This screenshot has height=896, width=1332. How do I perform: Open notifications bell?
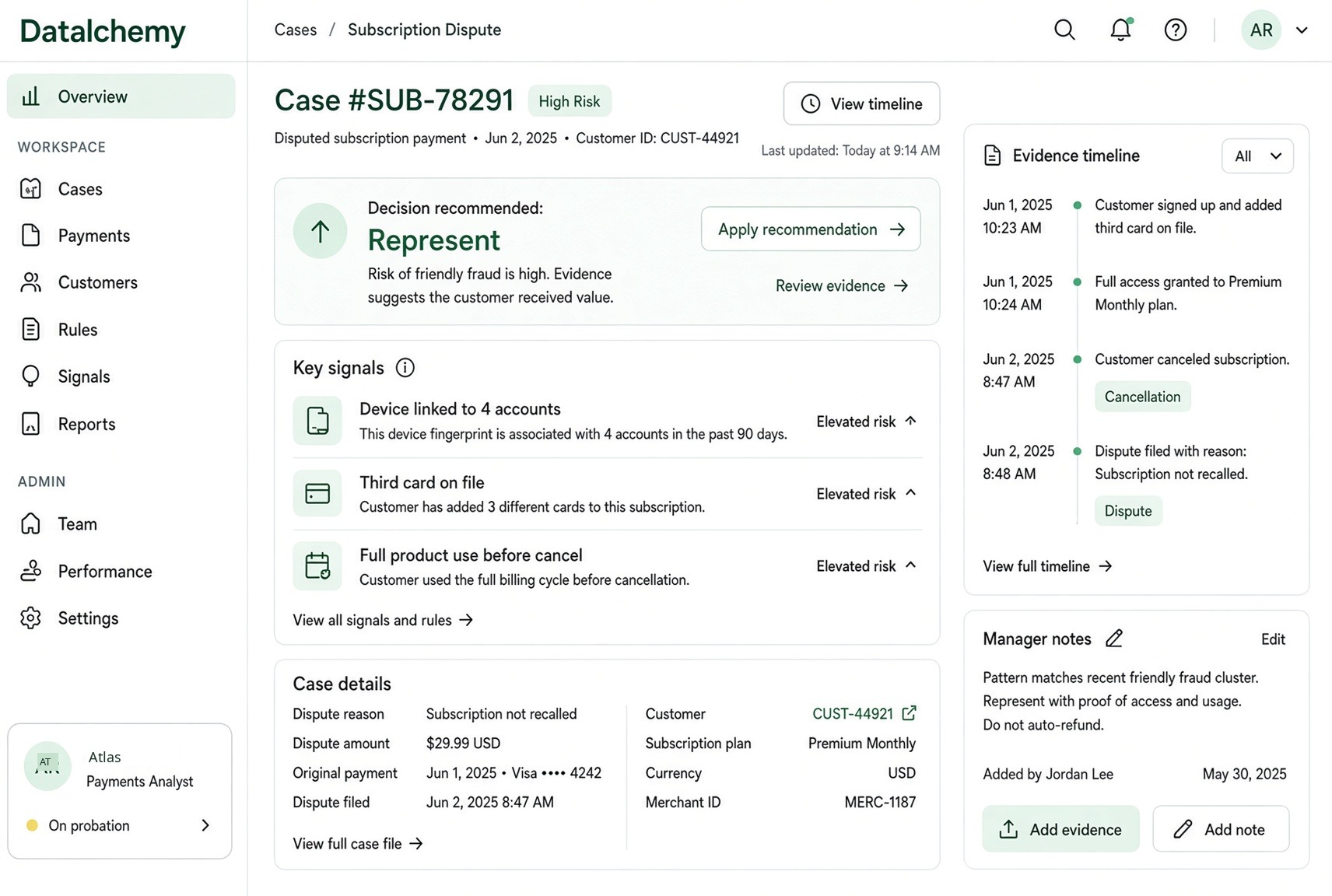tap(1120, 30)
